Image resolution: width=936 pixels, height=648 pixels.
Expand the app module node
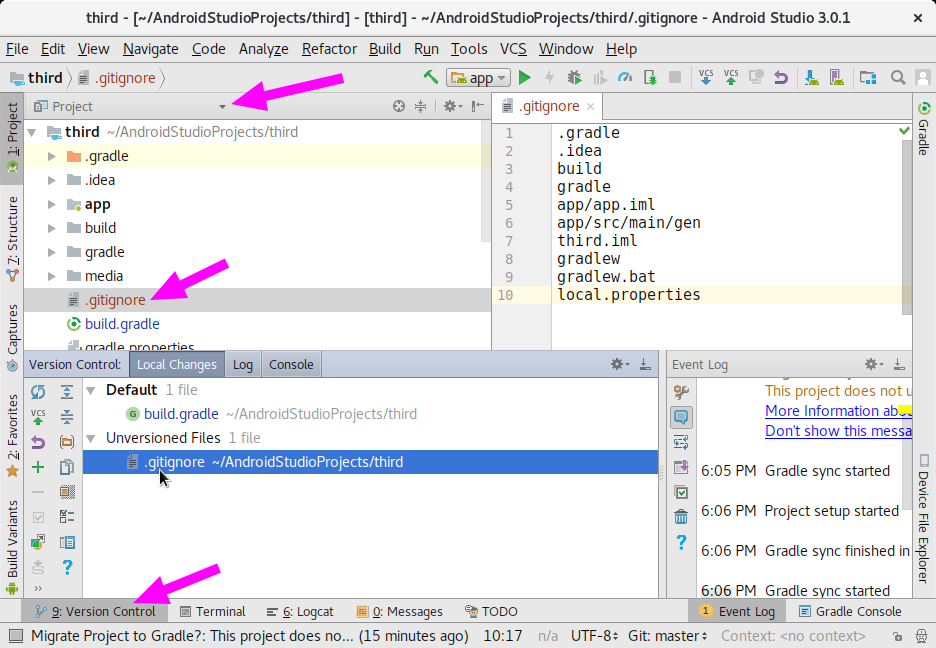[52, 204]
